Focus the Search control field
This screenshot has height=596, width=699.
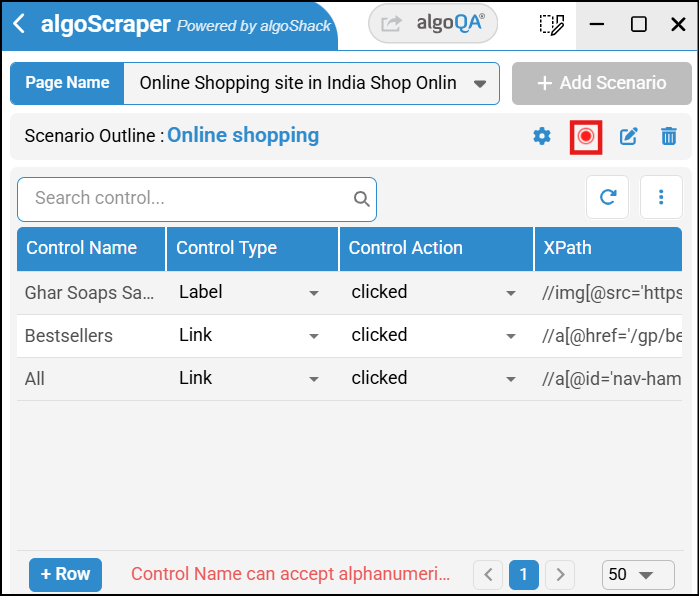pyautogui.click(x=197, y=199)
